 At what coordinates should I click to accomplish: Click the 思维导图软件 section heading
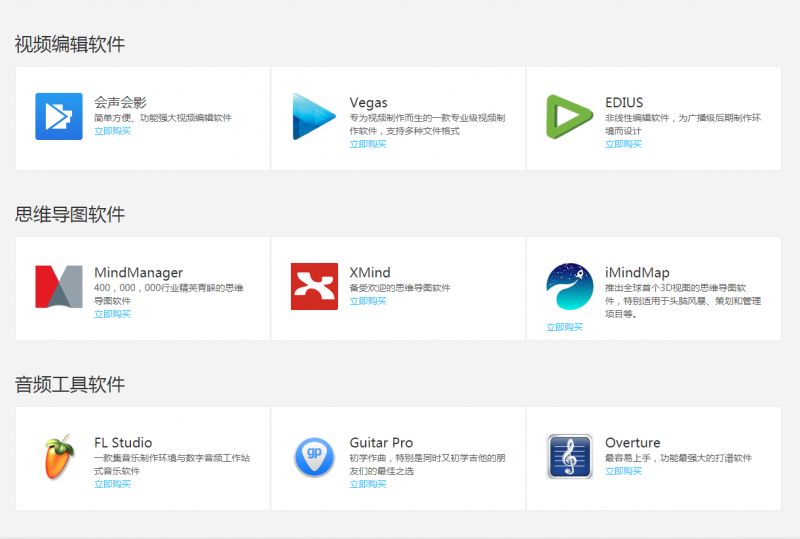[69, 214]
